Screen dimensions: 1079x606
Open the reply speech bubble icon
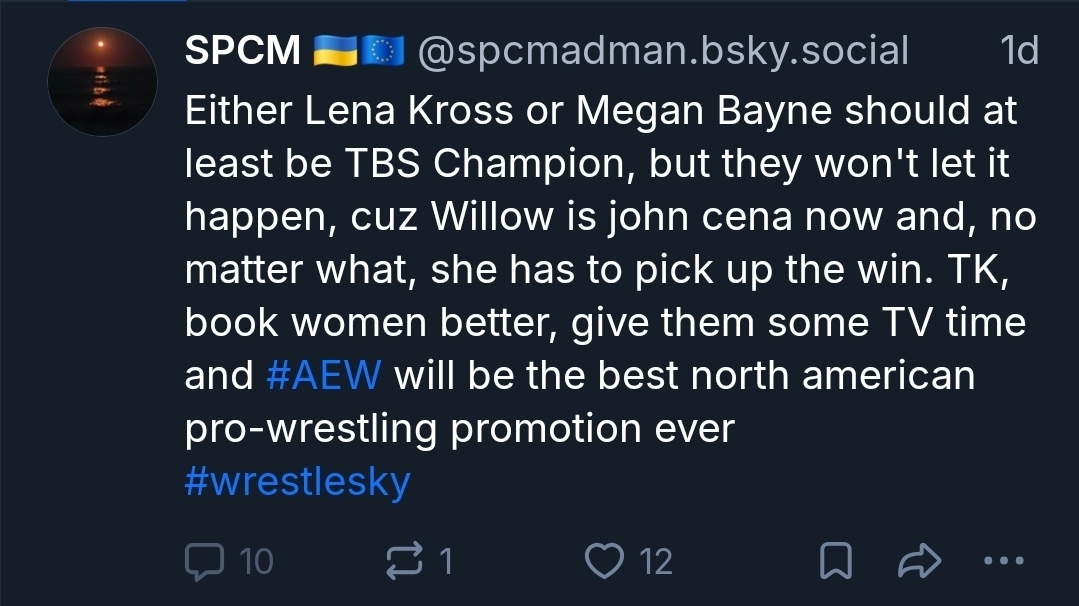point(204,561)
